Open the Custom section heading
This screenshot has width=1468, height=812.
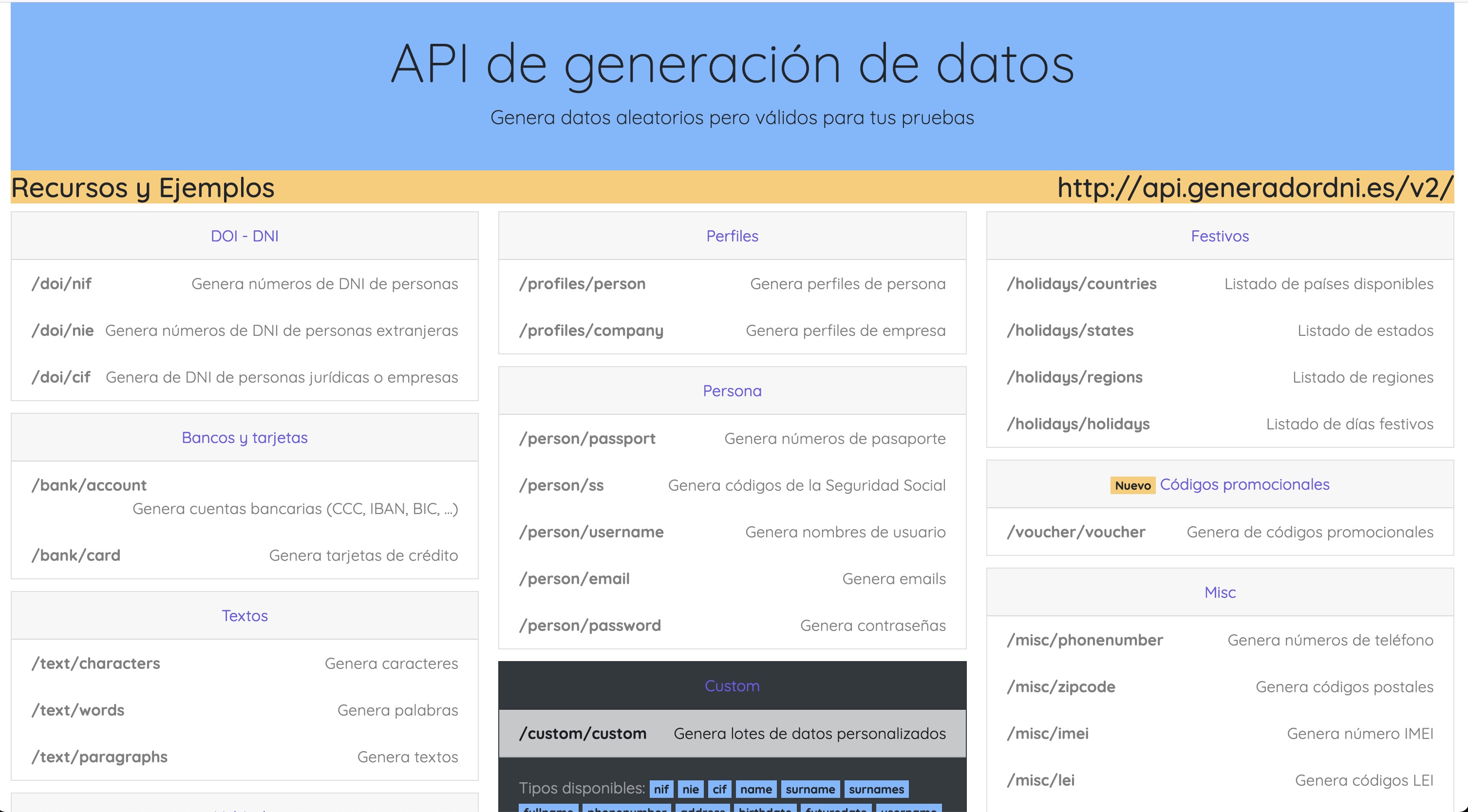pos(732,685)
